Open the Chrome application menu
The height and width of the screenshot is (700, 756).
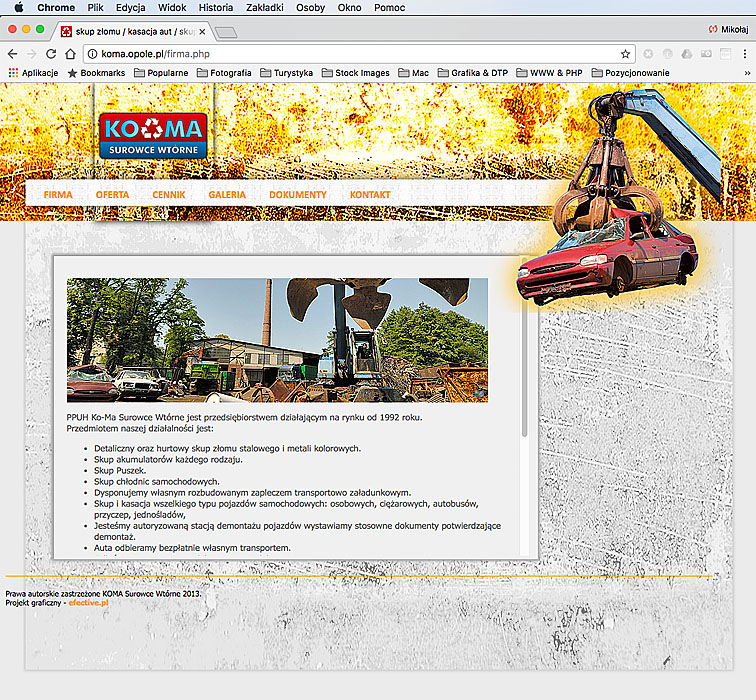tap(56, 8)
